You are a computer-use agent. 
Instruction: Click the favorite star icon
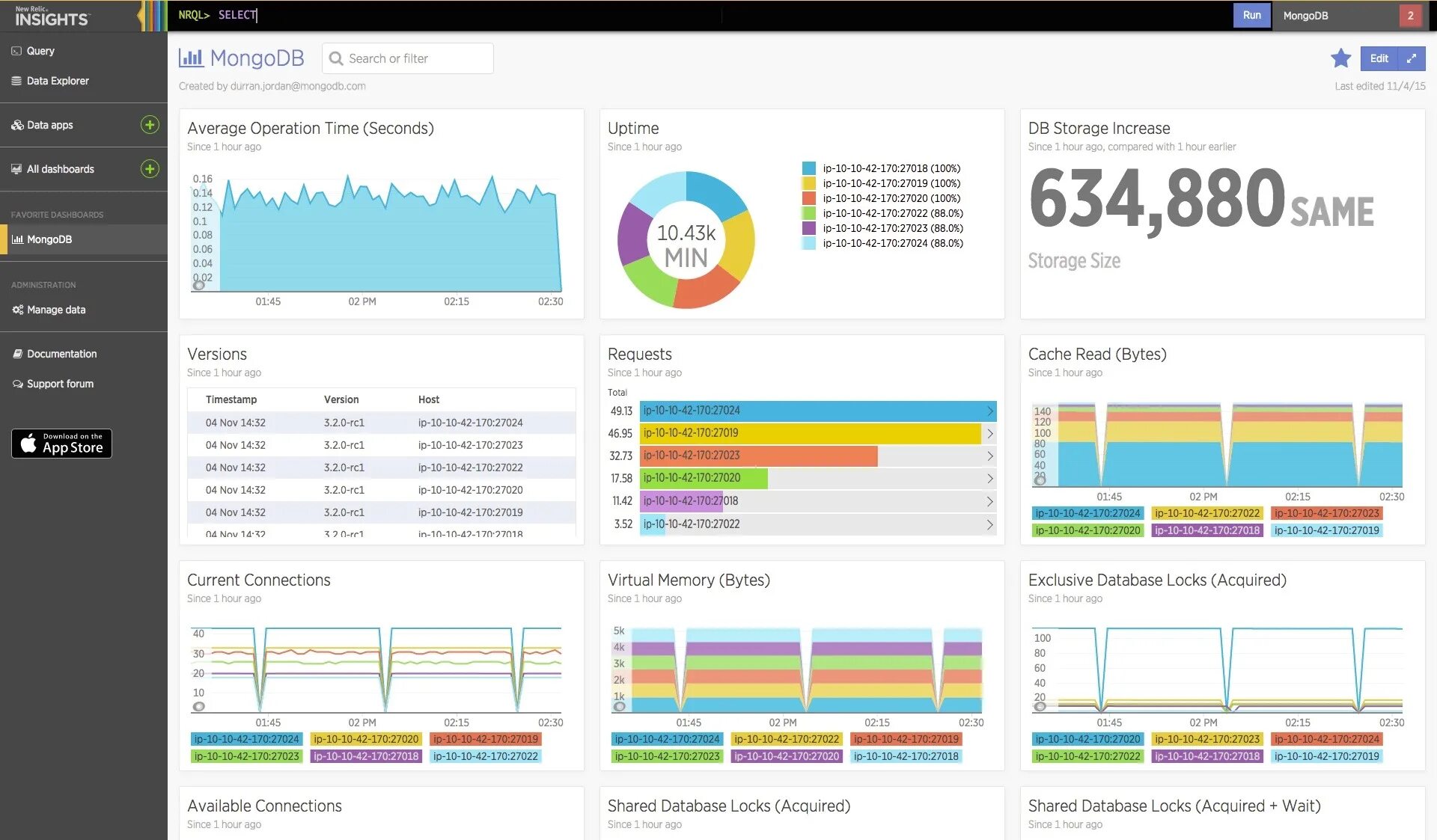tap(1340, 58)
